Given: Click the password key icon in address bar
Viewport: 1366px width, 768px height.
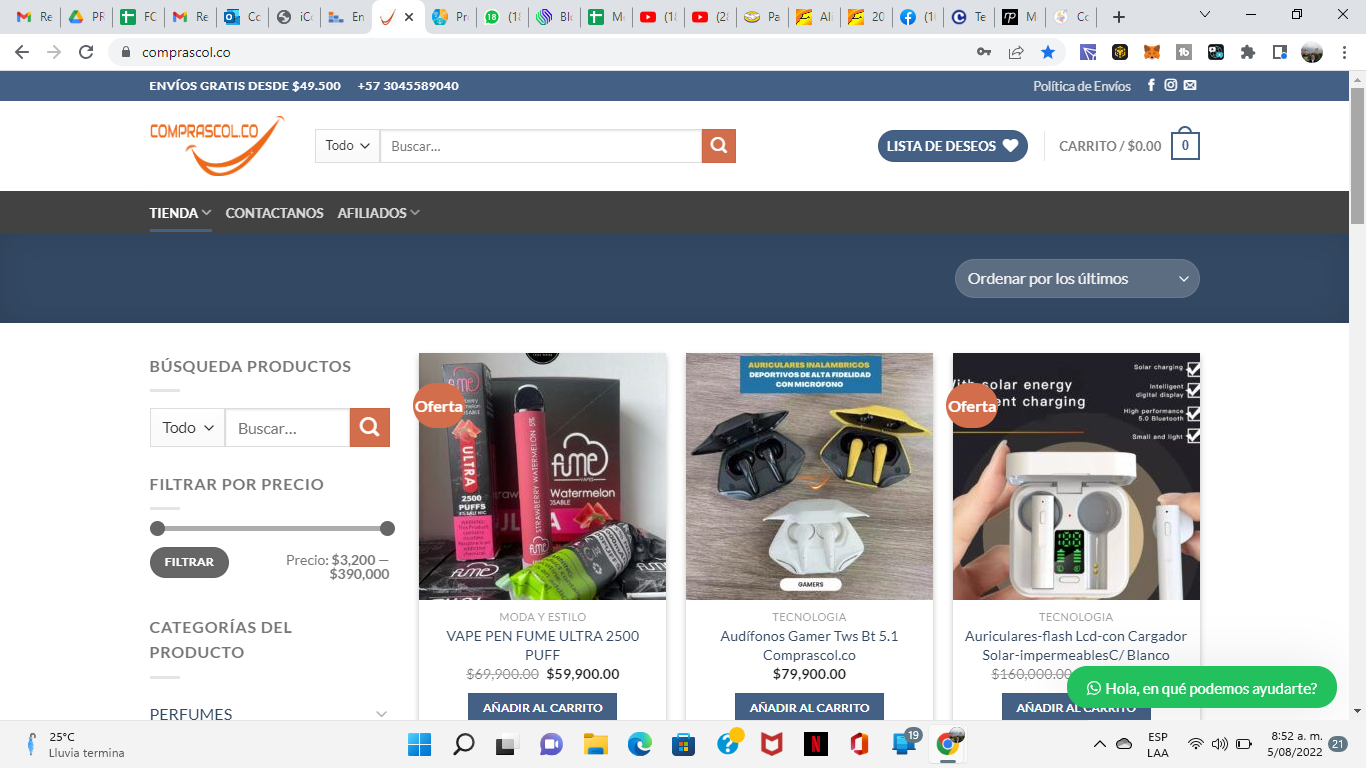Looking at the screenshot, I should pos(984,52).
